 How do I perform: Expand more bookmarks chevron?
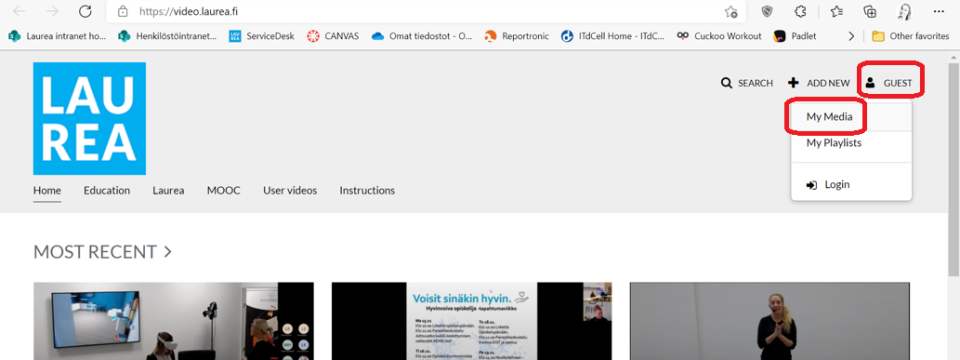coord(851,36)
